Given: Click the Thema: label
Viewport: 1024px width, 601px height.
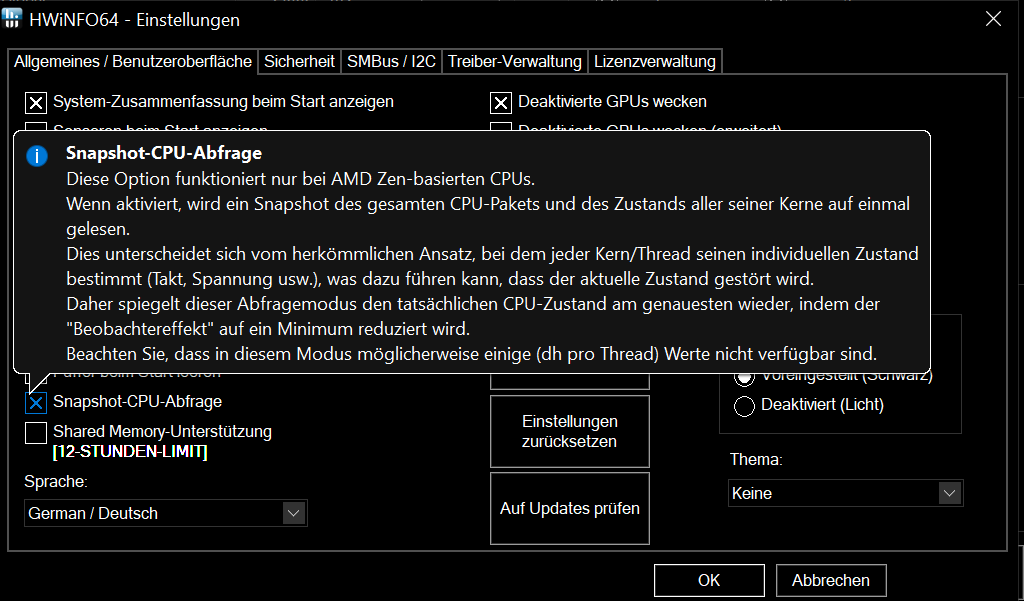Looking at the screenshot, I should [756, 459].
